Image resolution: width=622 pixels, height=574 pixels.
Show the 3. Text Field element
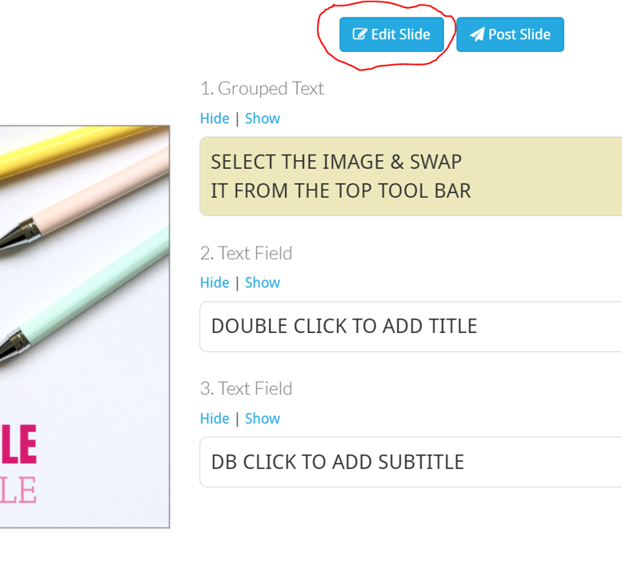pyautogui.click(x=262, y=418)
